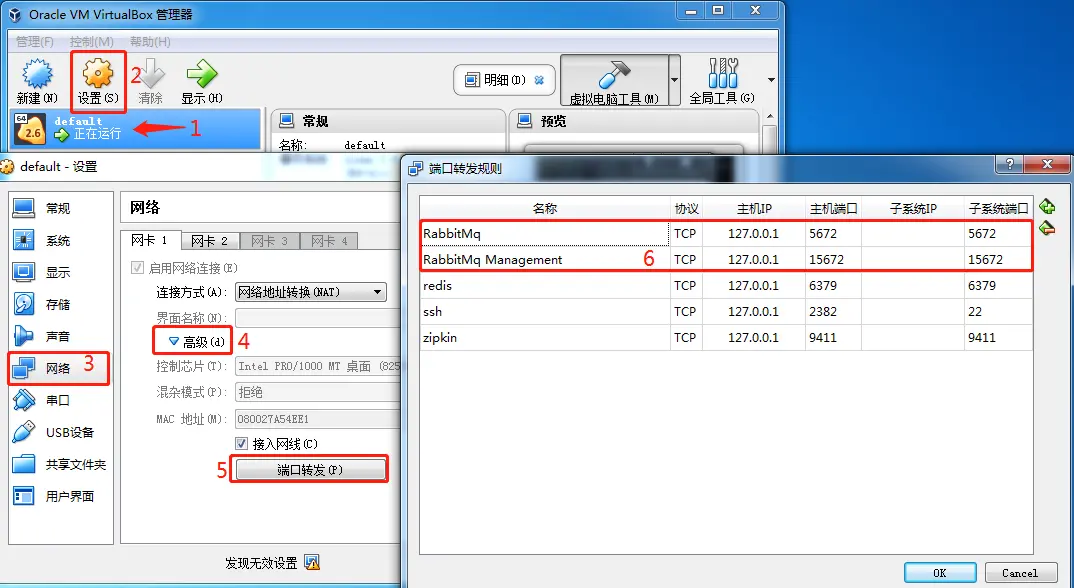Expand the Machine Tools dropdown arrow
Viewport: 1074px width, 588px height.
(x=675, y=81)
